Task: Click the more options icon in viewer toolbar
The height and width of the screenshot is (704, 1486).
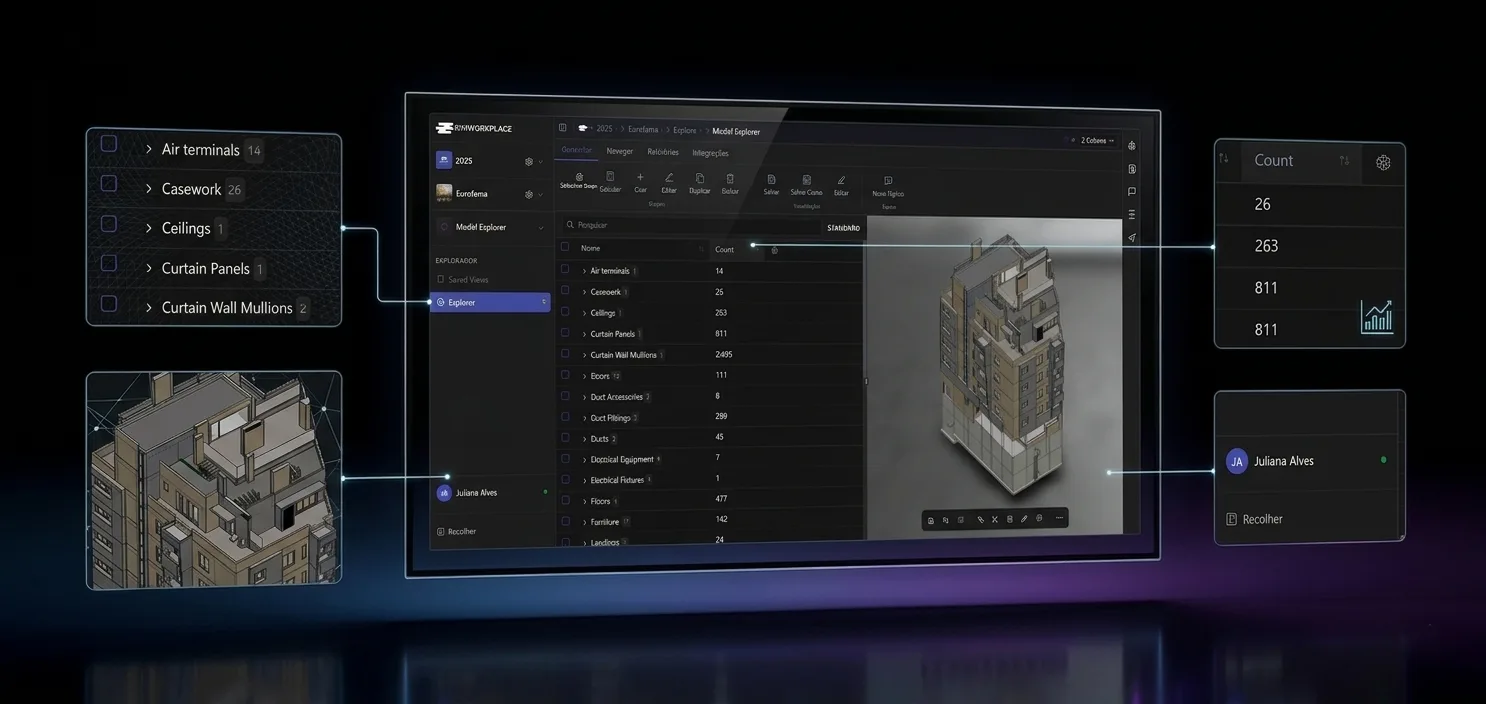Action: (x=1059, y=519)
